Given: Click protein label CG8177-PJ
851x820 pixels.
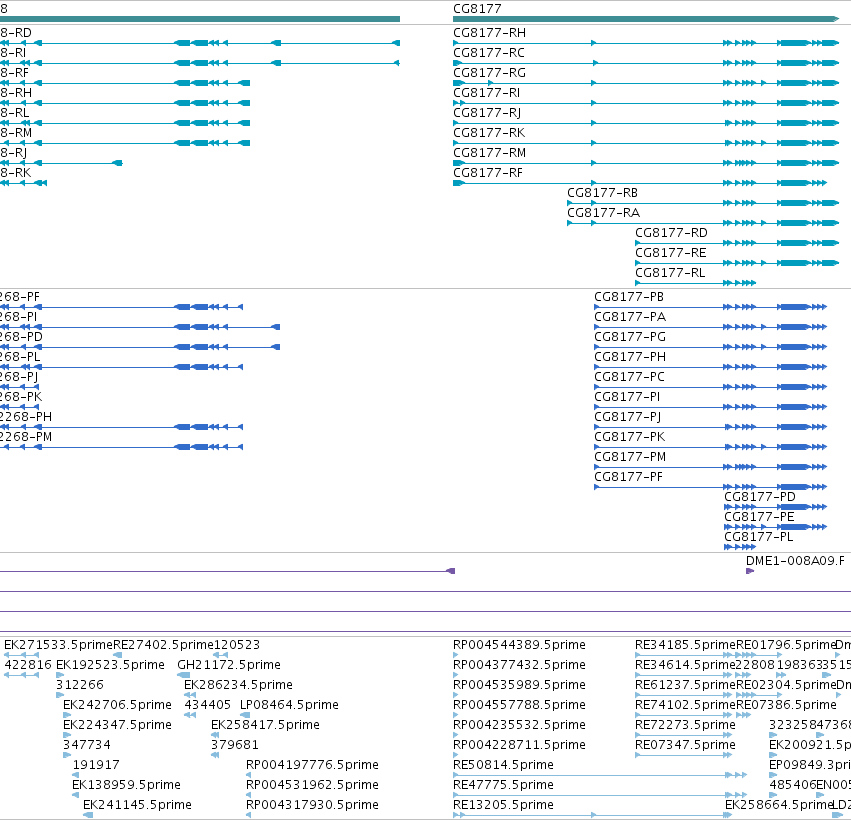Looking at the screenshot, I should 627,418.
